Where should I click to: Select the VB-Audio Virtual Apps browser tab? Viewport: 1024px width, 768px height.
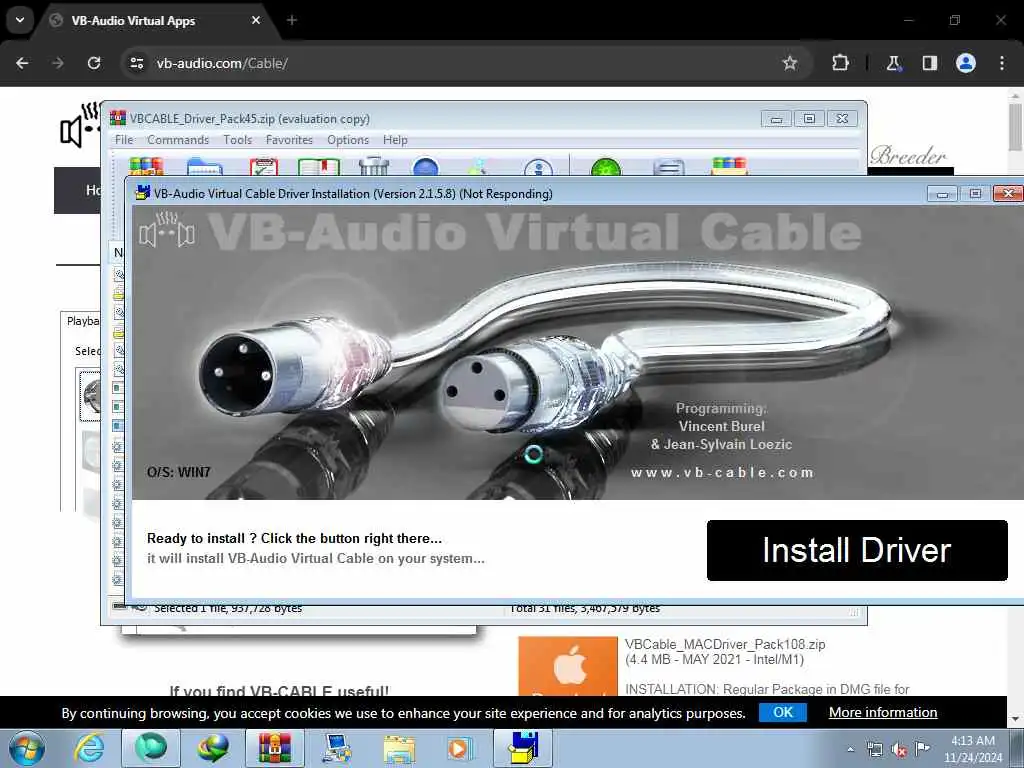tap(155, 20)
